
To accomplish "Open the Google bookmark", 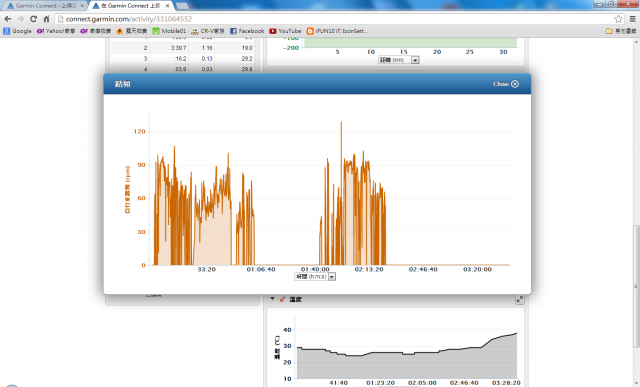I will click(18, 31).
